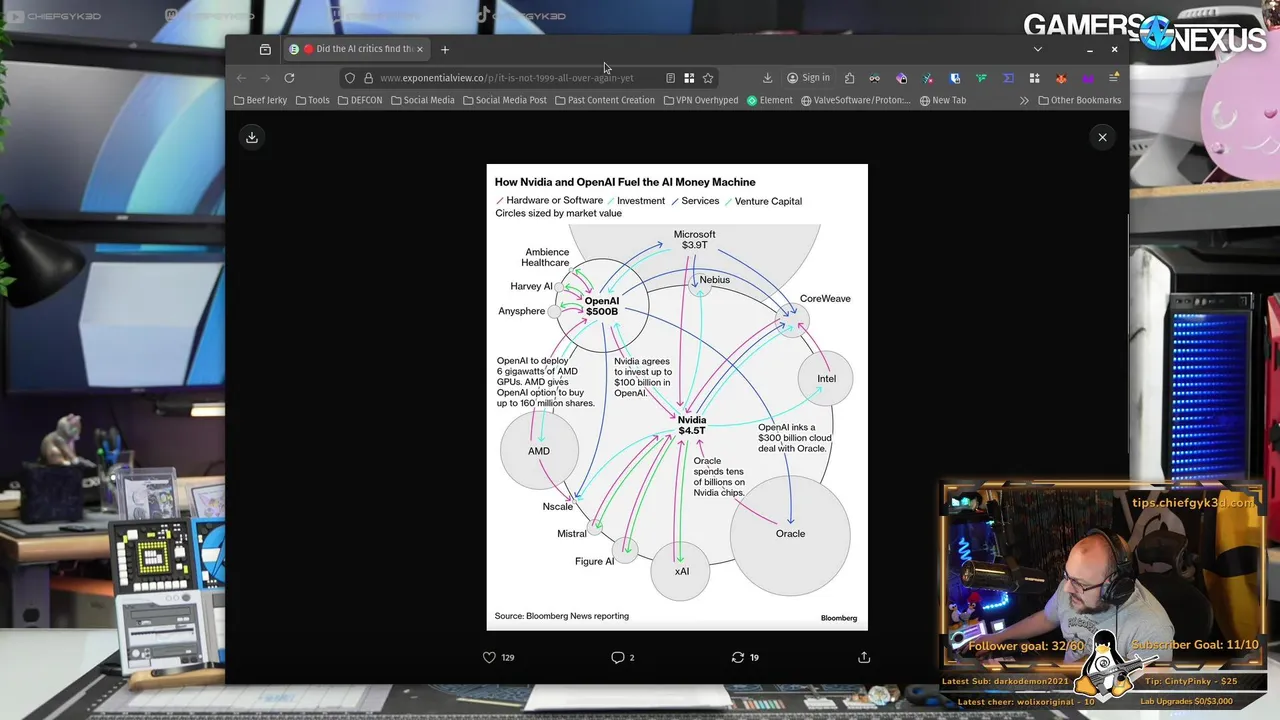
Task: Open the Past Content Creation folder
Action: pyautogui.click(x=605, y=100)
